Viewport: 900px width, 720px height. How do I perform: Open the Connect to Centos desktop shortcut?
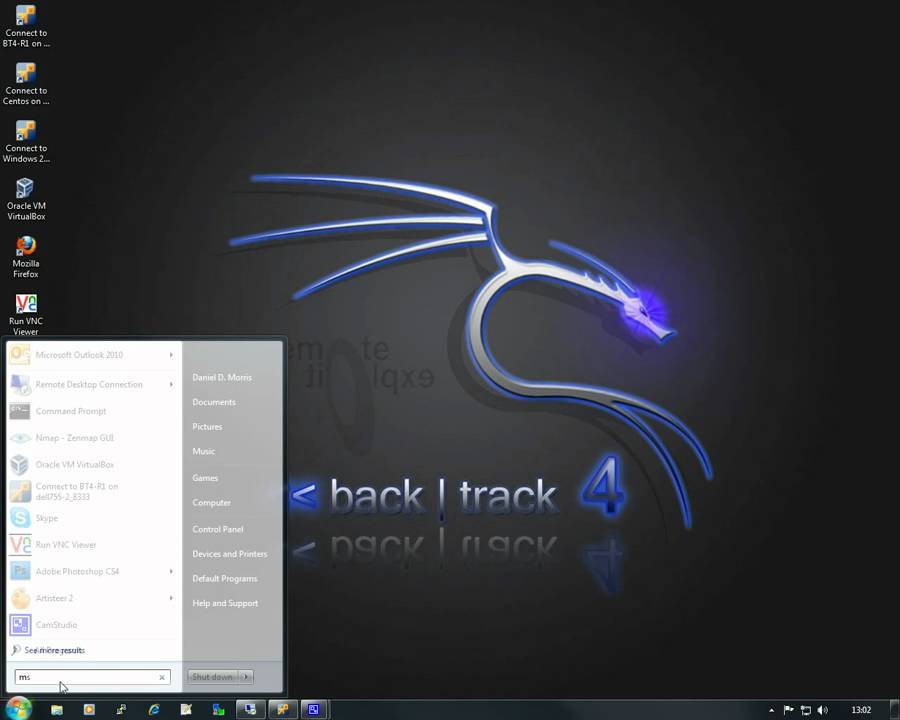(26, 84)
